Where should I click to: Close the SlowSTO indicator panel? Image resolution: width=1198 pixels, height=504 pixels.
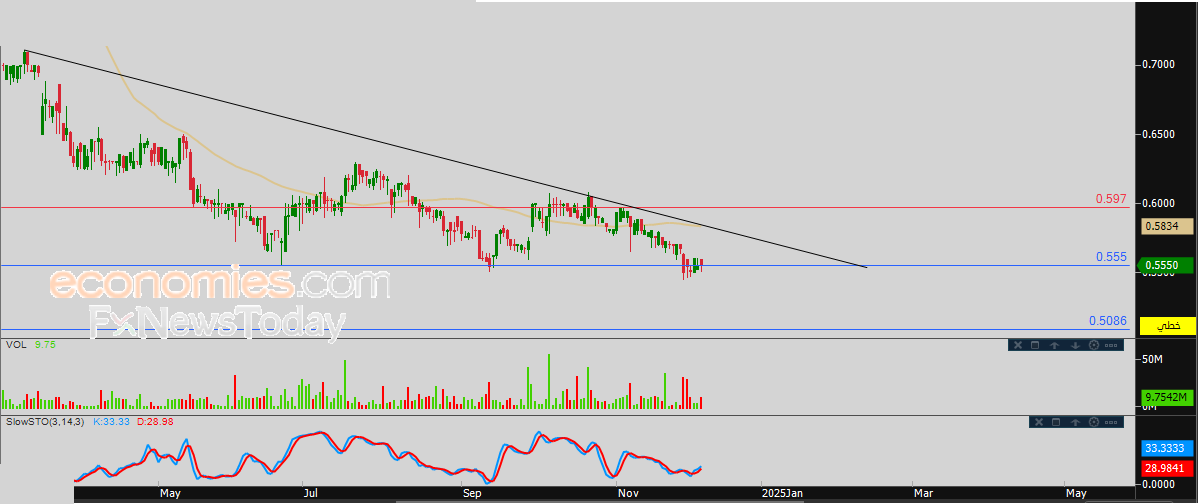pyautogui.click(x=1038, y=422)
